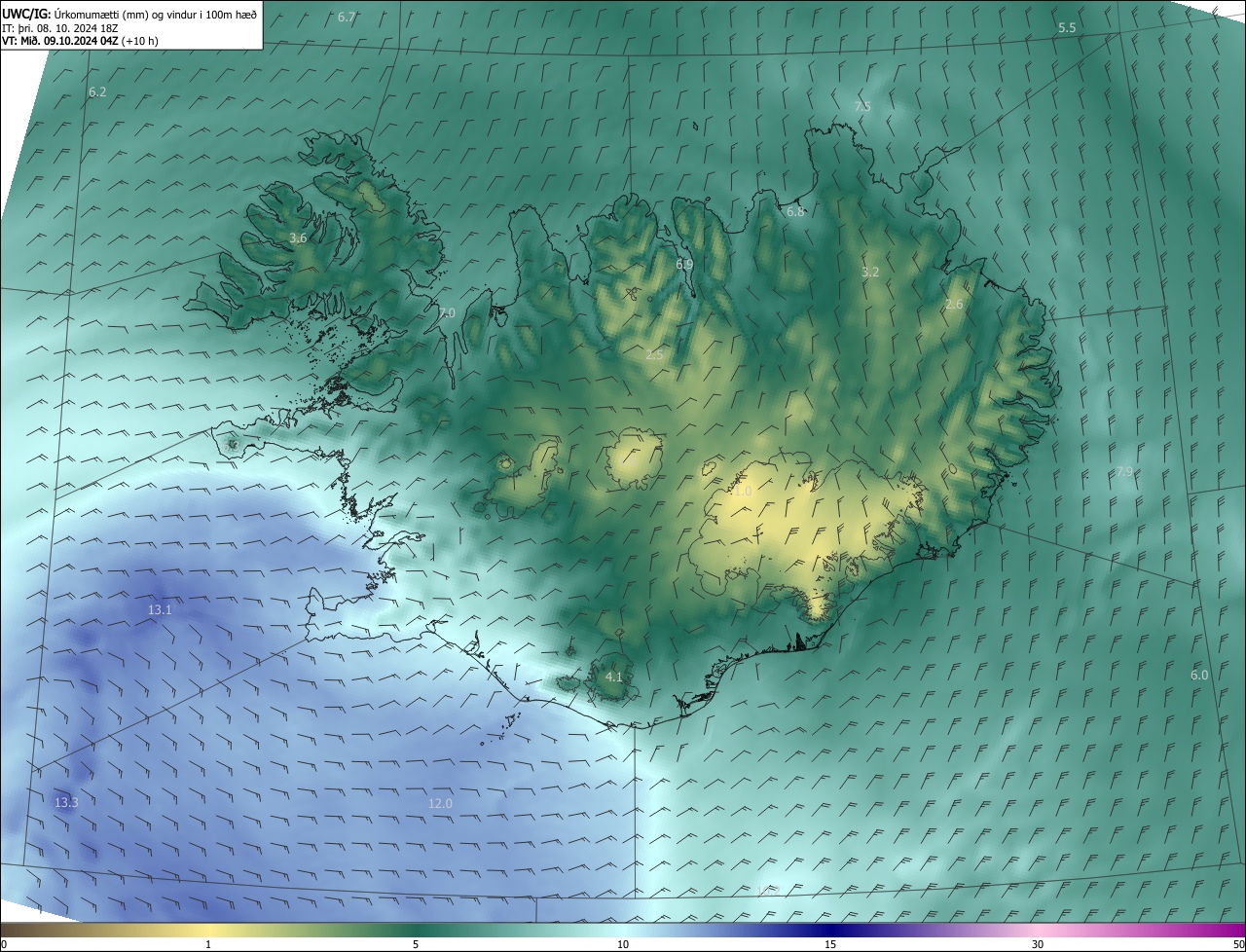1246x952 pixels.
Task: Click the colour scale label 5
Action: (416, 944)
